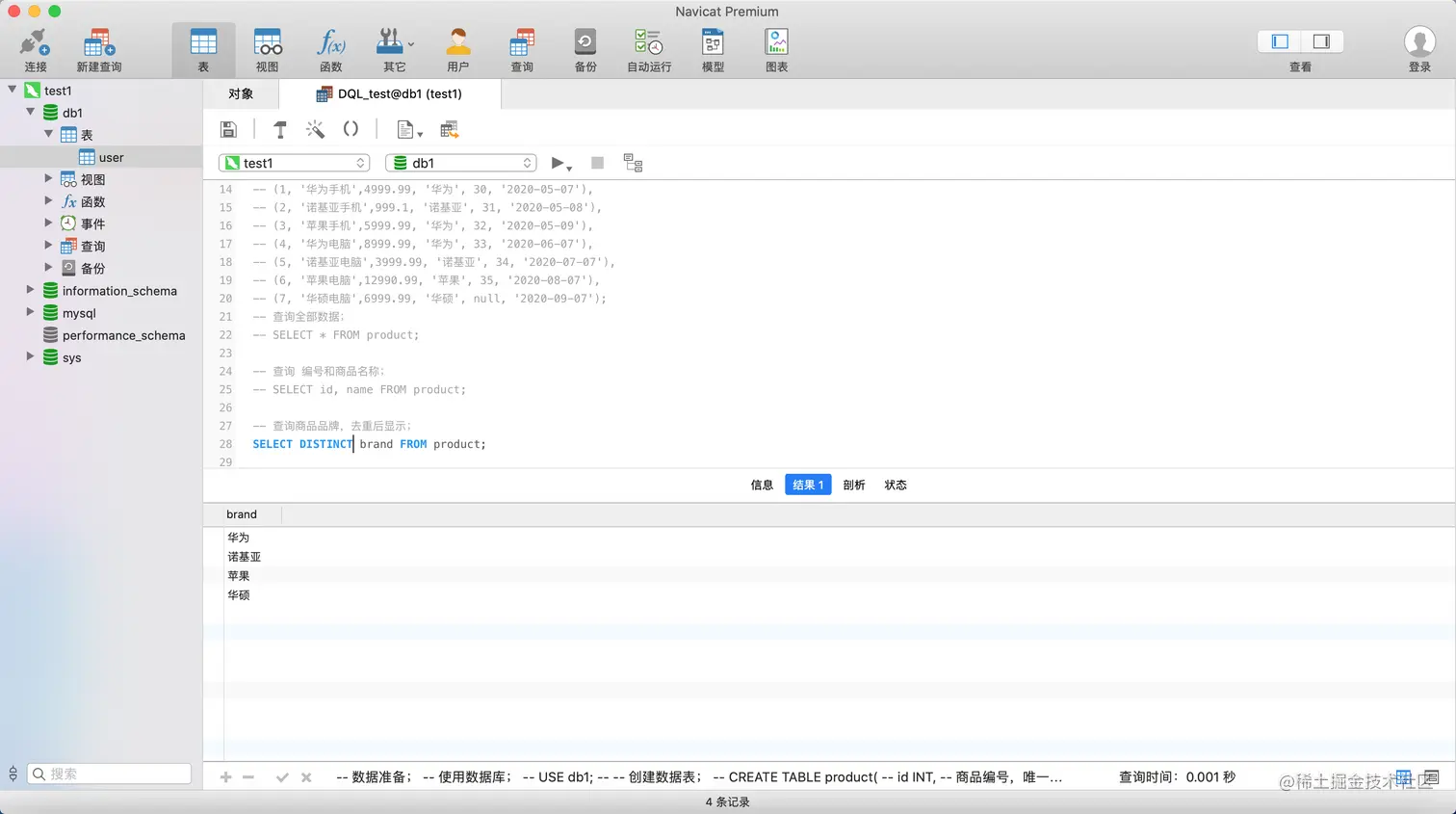Click the brand column header
1456x814 pixels.
pos(242,514)
